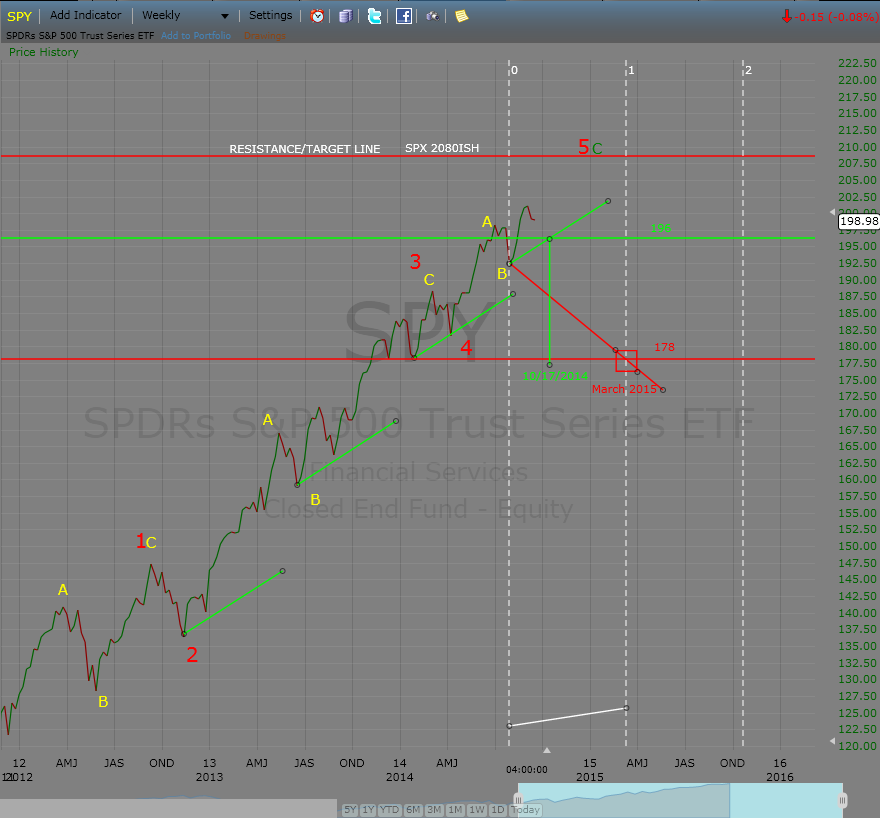Click time cycle marker labeled 0

pyautogui.click(x=514, y=70)
